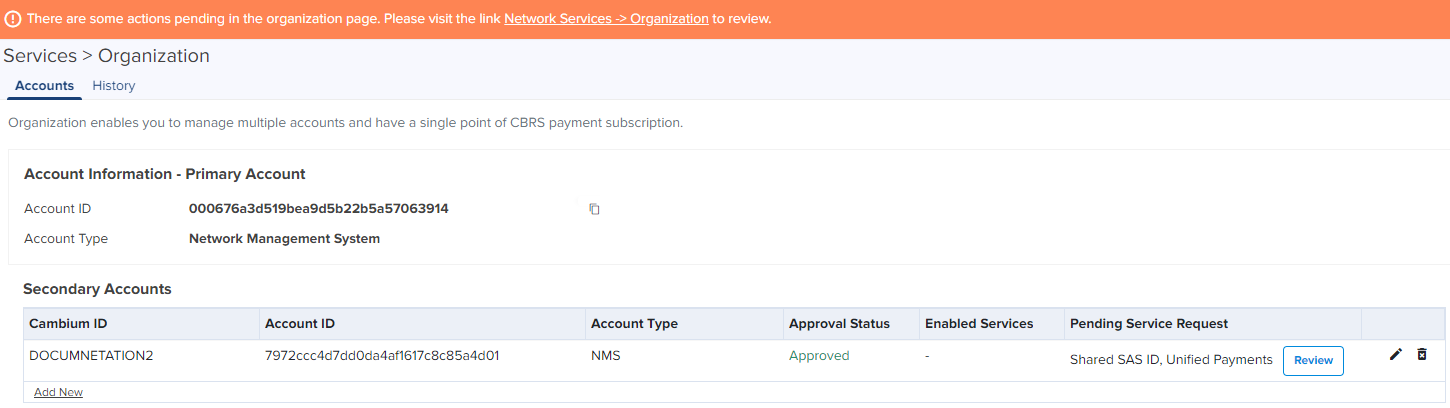This screenshot has width=1450, height=408.
Task: Click the Services > Organization breadcrumb heading
Action: (107, 56)
